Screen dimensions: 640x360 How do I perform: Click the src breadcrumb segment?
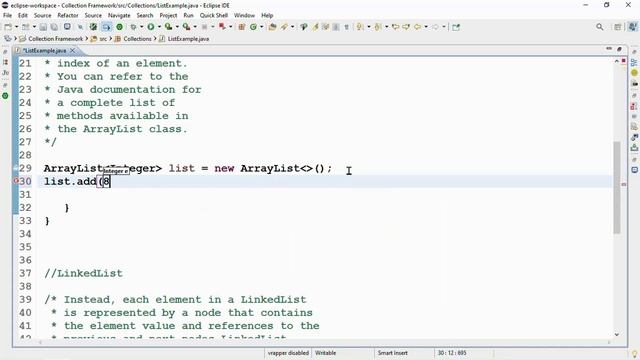(103, 39)
